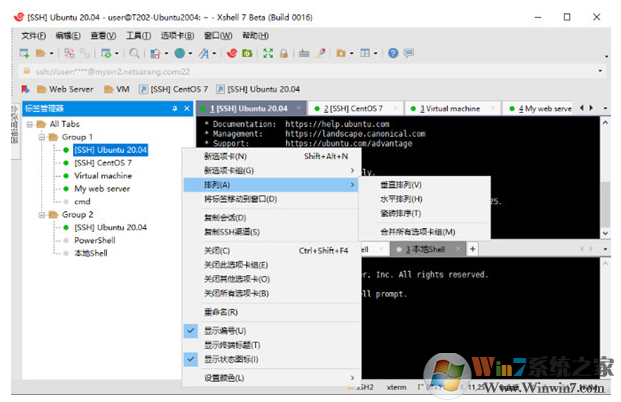
Task: Add a new tab with the plus button
Action: coord(472,249)
